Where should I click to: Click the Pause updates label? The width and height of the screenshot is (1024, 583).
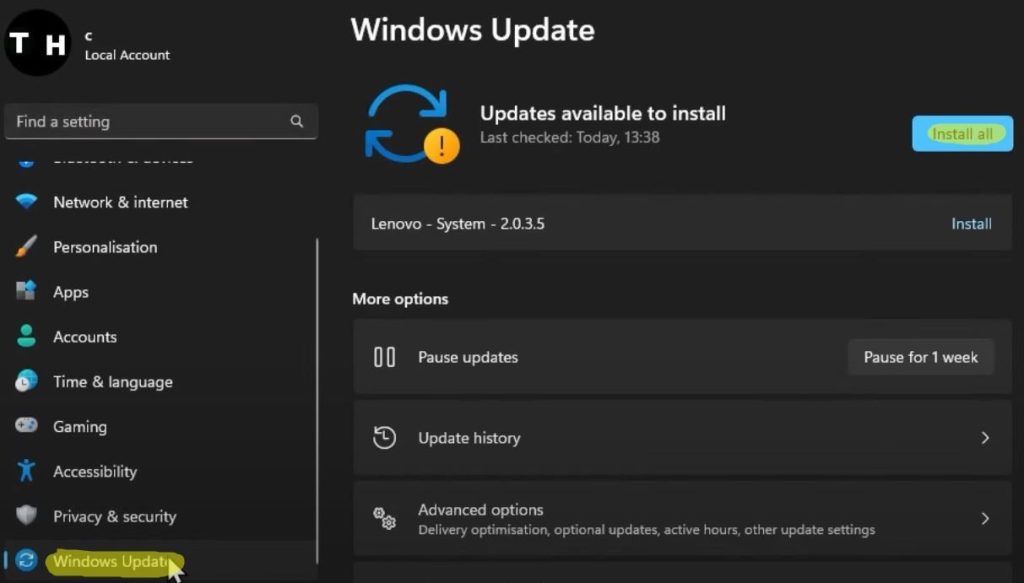pyautogui.click(x=468, y=357)
